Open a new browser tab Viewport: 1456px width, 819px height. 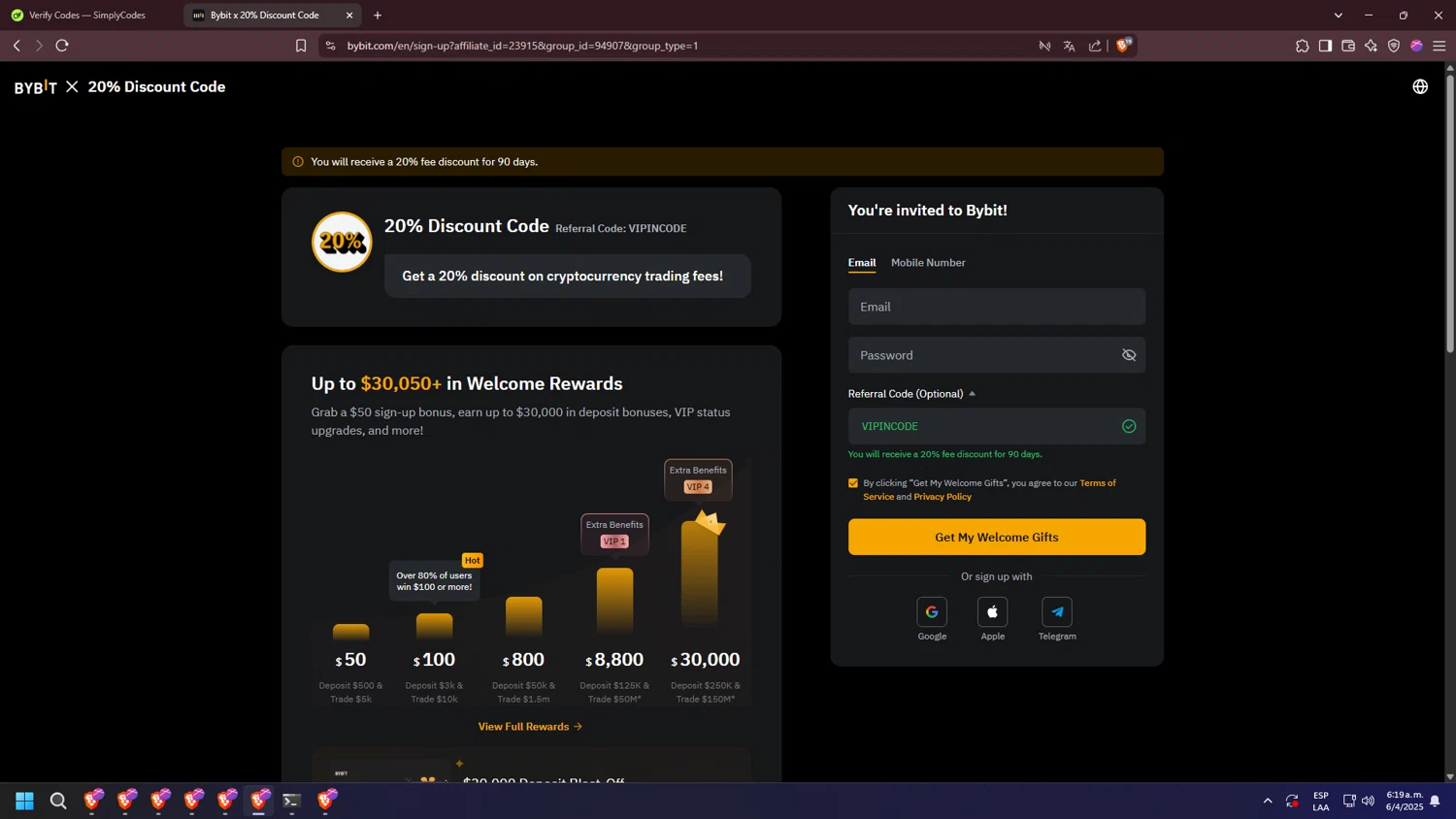coord(378,16)
